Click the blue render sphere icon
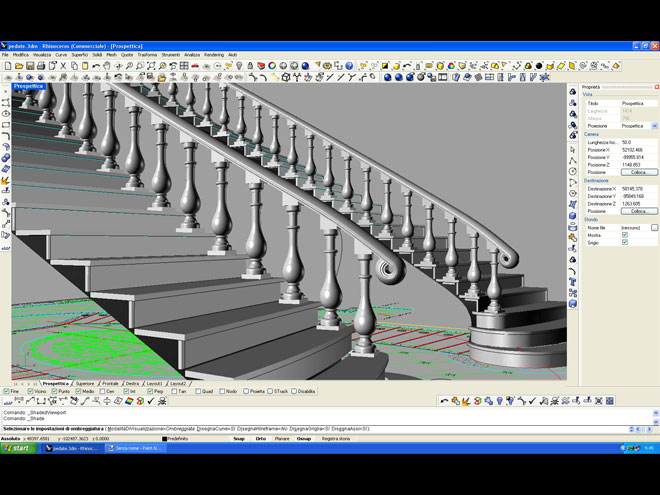The image size is (660, 495). (x=305, y=66)
